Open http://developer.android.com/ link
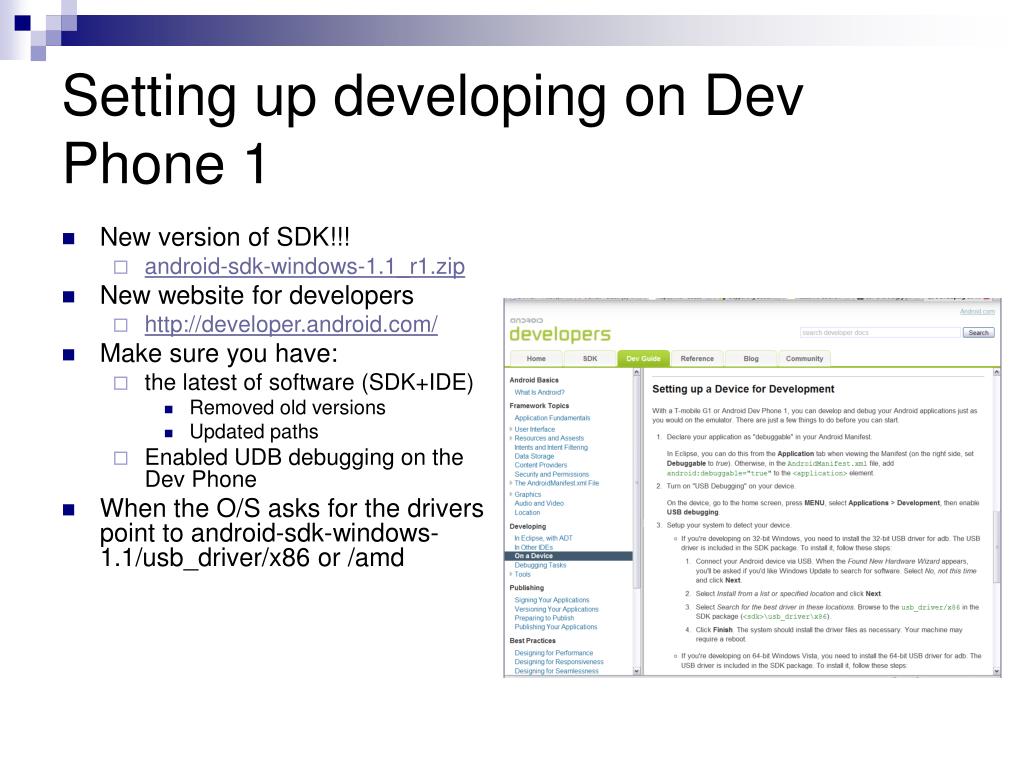 tap(291, 325)
